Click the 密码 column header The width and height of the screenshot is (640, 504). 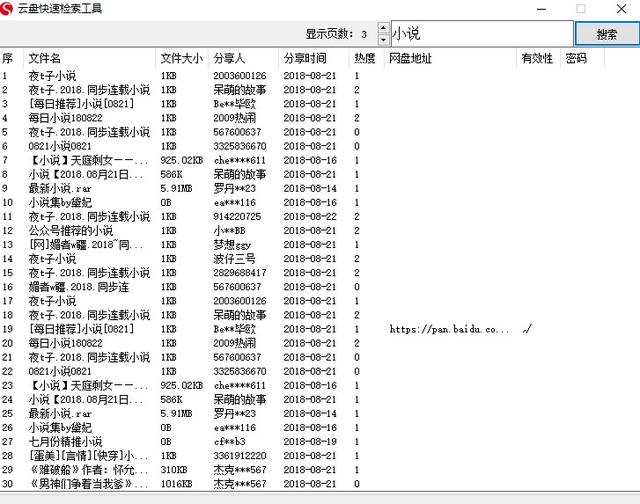582,58
